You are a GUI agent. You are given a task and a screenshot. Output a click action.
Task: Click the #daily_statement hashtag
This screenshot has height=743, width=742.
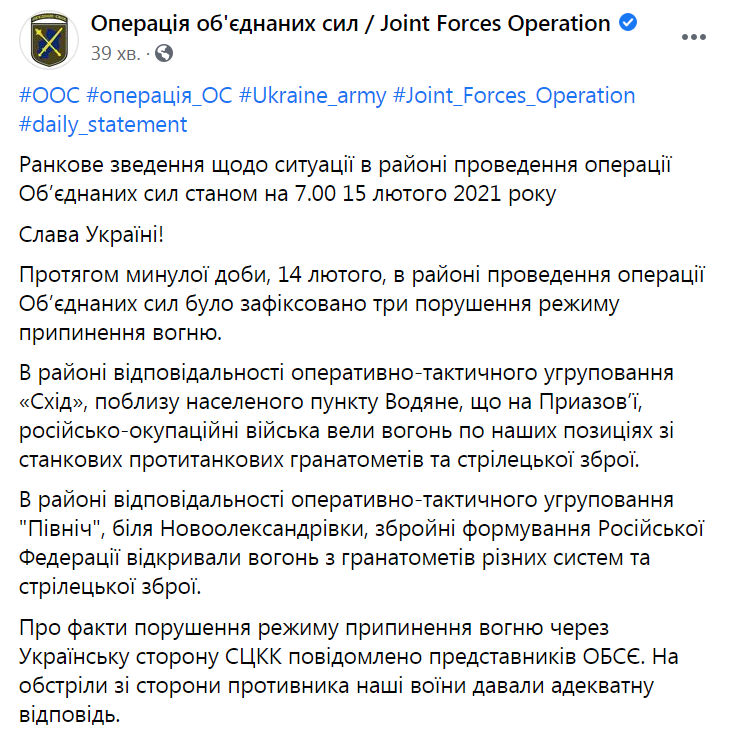(x=102, y=124)
